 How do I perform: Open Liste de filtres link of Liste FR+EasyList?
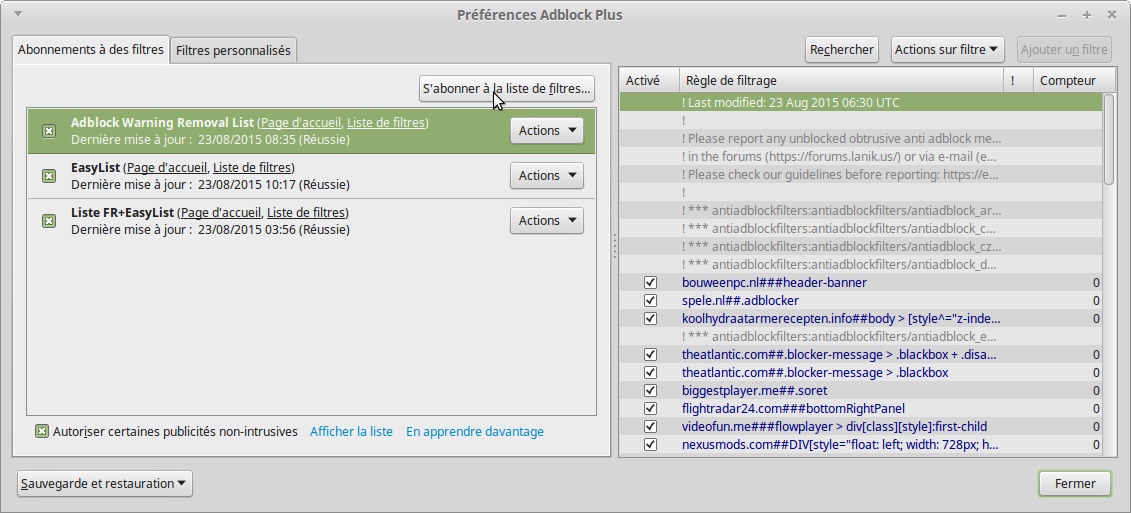(307, 212)
